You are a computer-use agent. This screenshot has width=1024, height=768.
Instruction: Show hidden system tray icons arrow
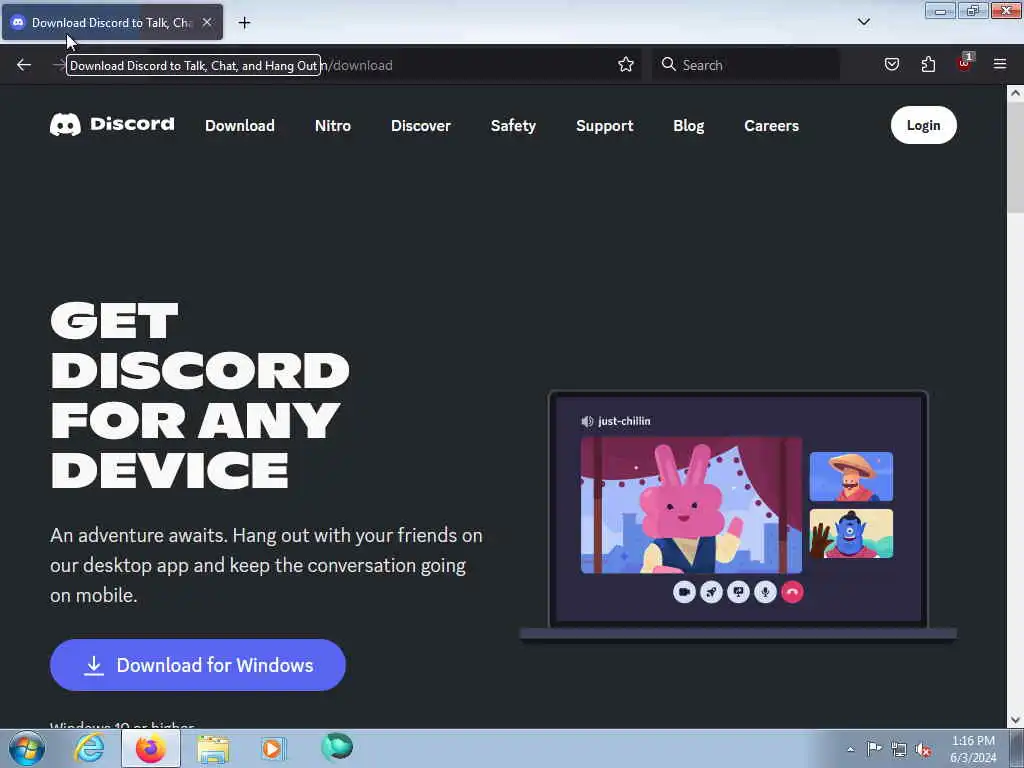850,749
